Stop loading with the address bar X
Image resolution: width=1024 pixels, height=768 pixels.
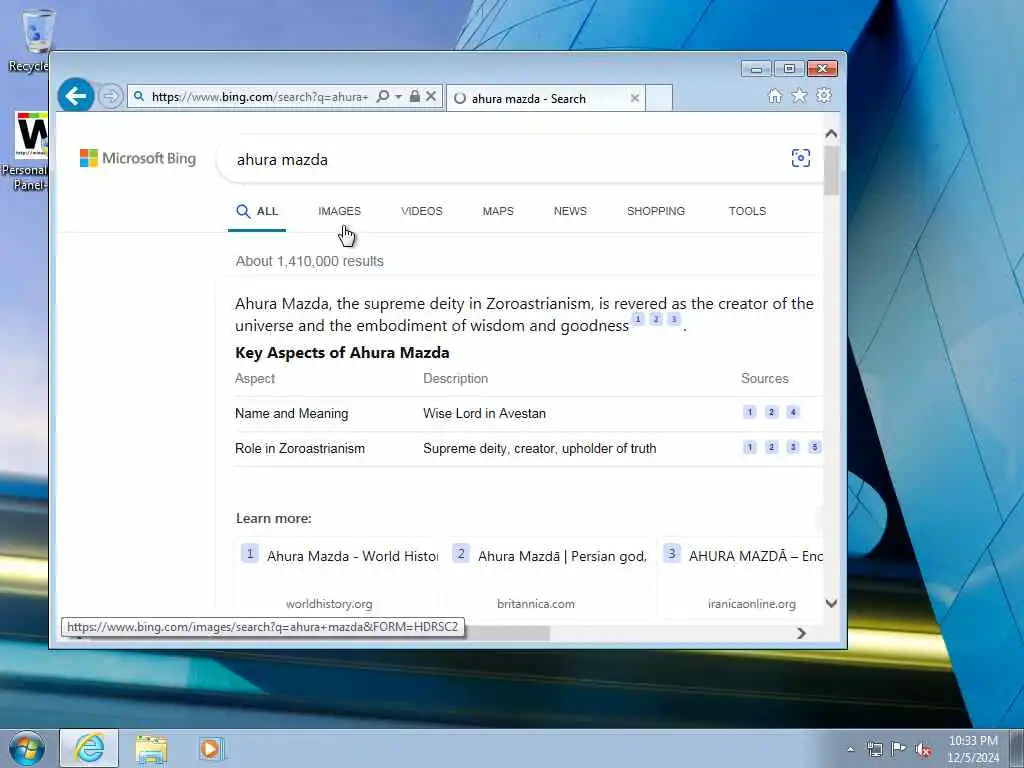pyautogui.click(x=431, y=97)
